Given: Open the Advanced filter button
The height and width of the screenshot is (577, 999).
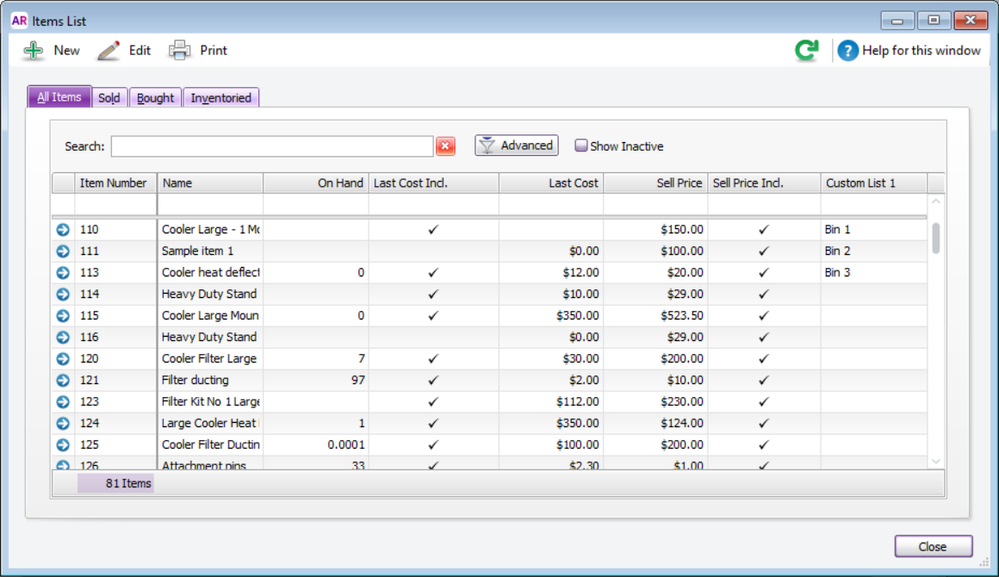Looking at the screenshot, I should (x=516, y=146).
